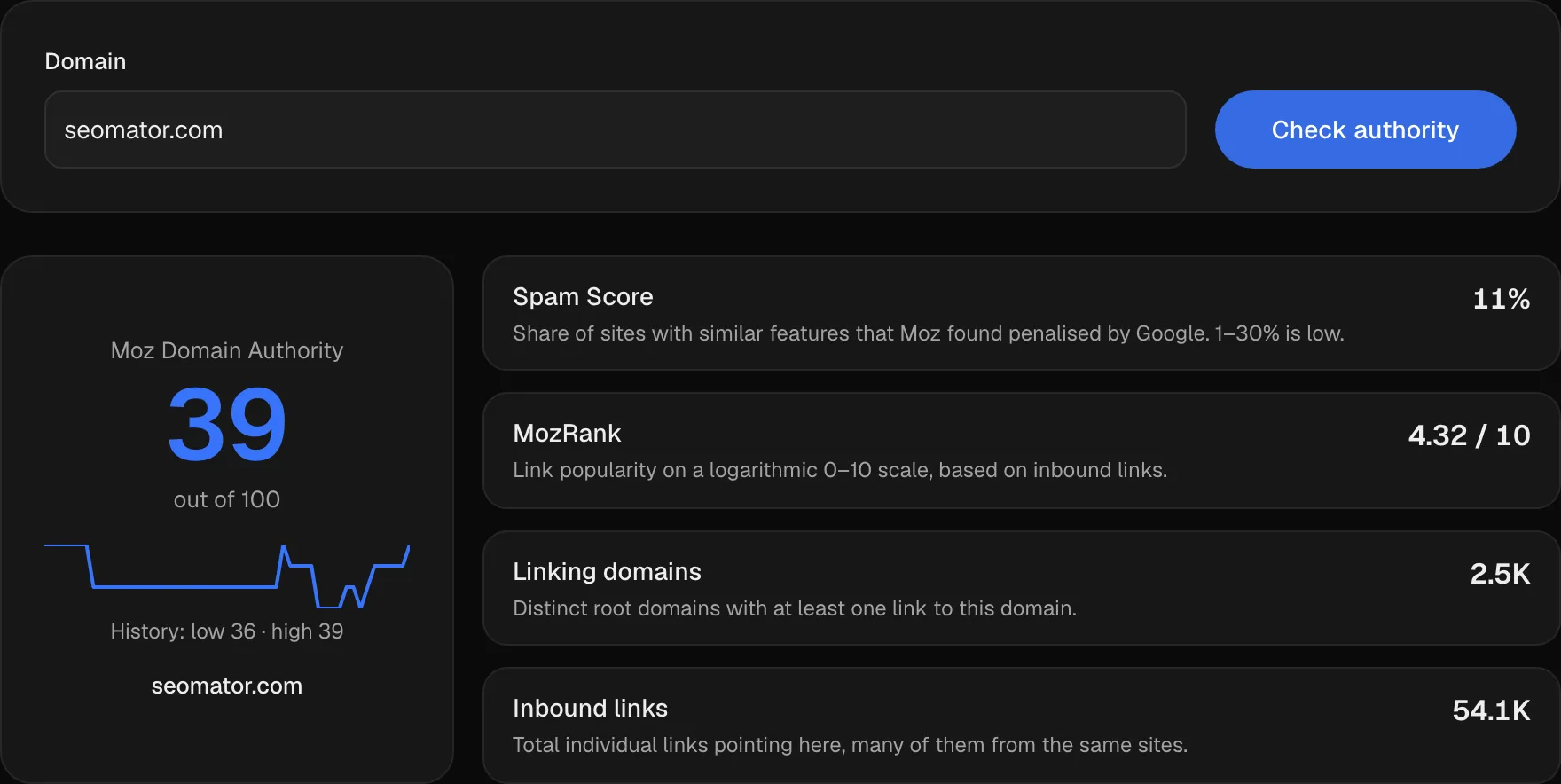1561x784 pixels.
Task: Click the 'Distinct root domains' description text
Action: 795,608
